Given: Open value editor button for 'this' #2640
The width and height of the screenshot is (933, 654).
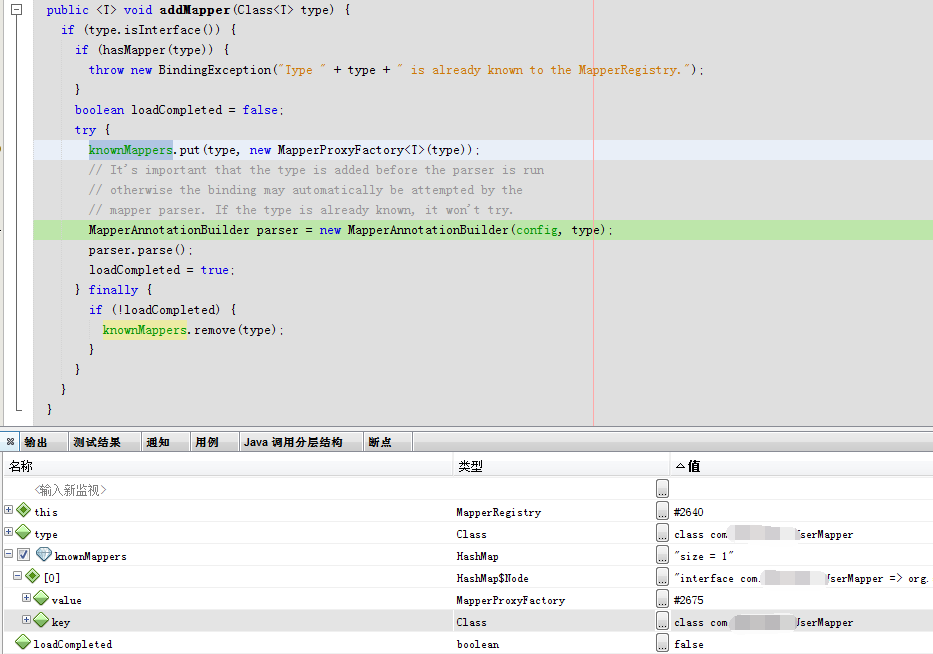Looking at the screenshot, I should point(662,511).
